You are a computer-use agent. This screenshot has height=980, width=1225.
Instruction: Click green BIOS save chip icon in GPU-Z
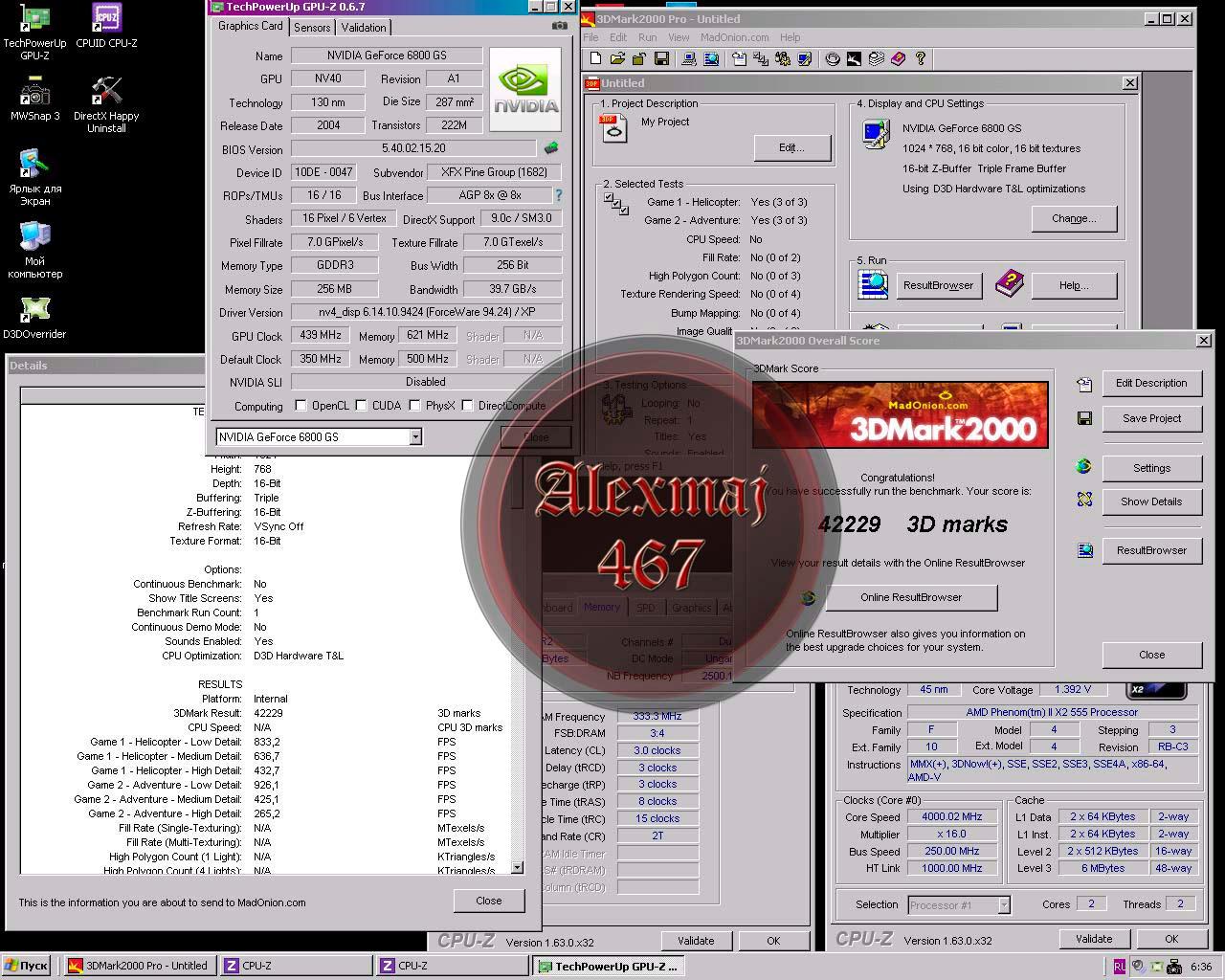551,148
